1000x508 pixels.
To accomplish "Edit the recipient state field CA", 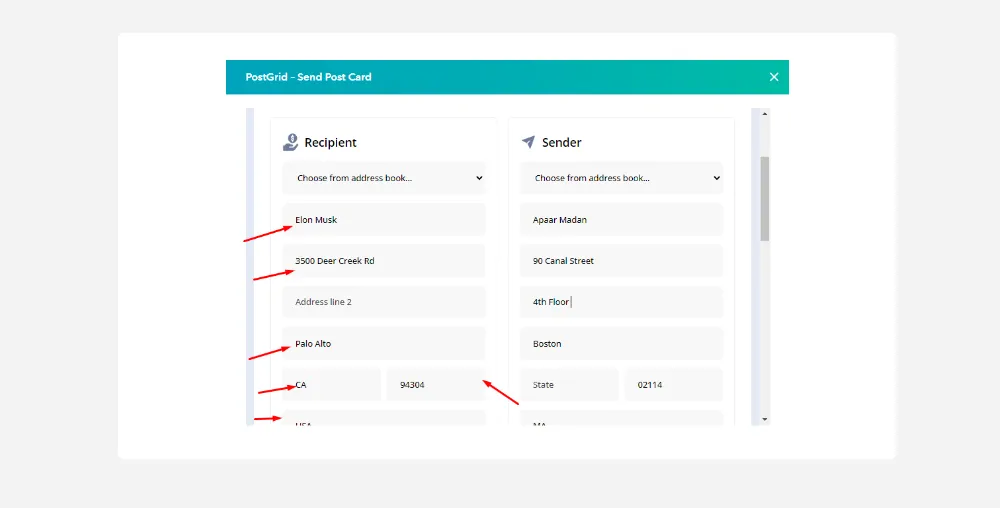I will click(332, 385).
